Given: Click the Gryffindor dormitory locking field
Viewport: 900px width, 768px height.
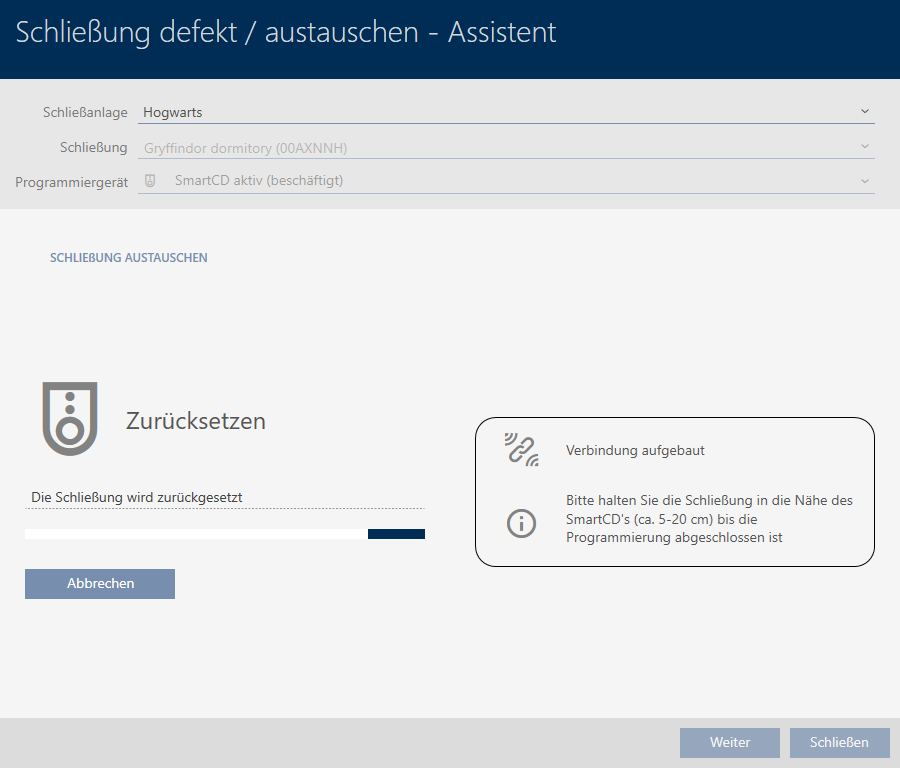Looking at the screenshot, I should click(490, 148).
